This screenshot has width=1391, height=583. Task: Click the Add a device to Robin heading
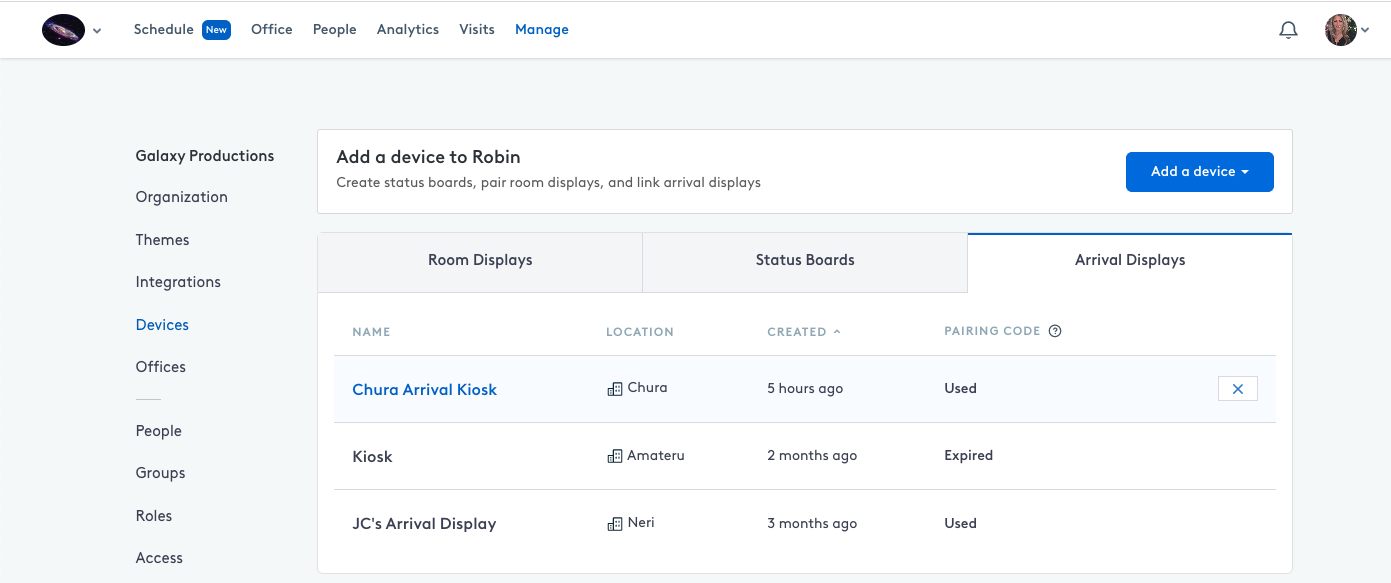tap(428, 157)
